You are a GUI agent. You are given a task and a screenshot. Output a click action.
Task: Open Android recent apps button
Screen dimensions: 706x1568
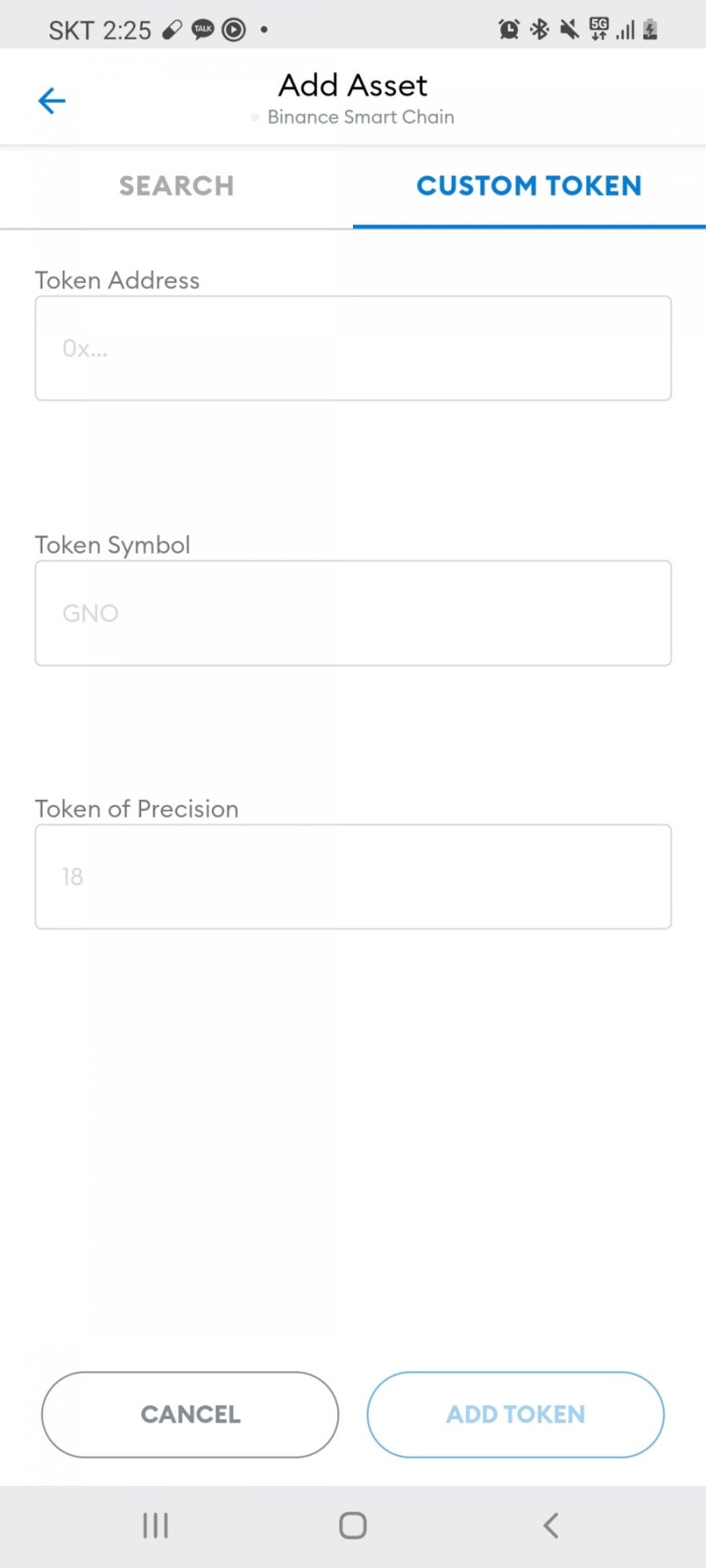(155, 1525)
